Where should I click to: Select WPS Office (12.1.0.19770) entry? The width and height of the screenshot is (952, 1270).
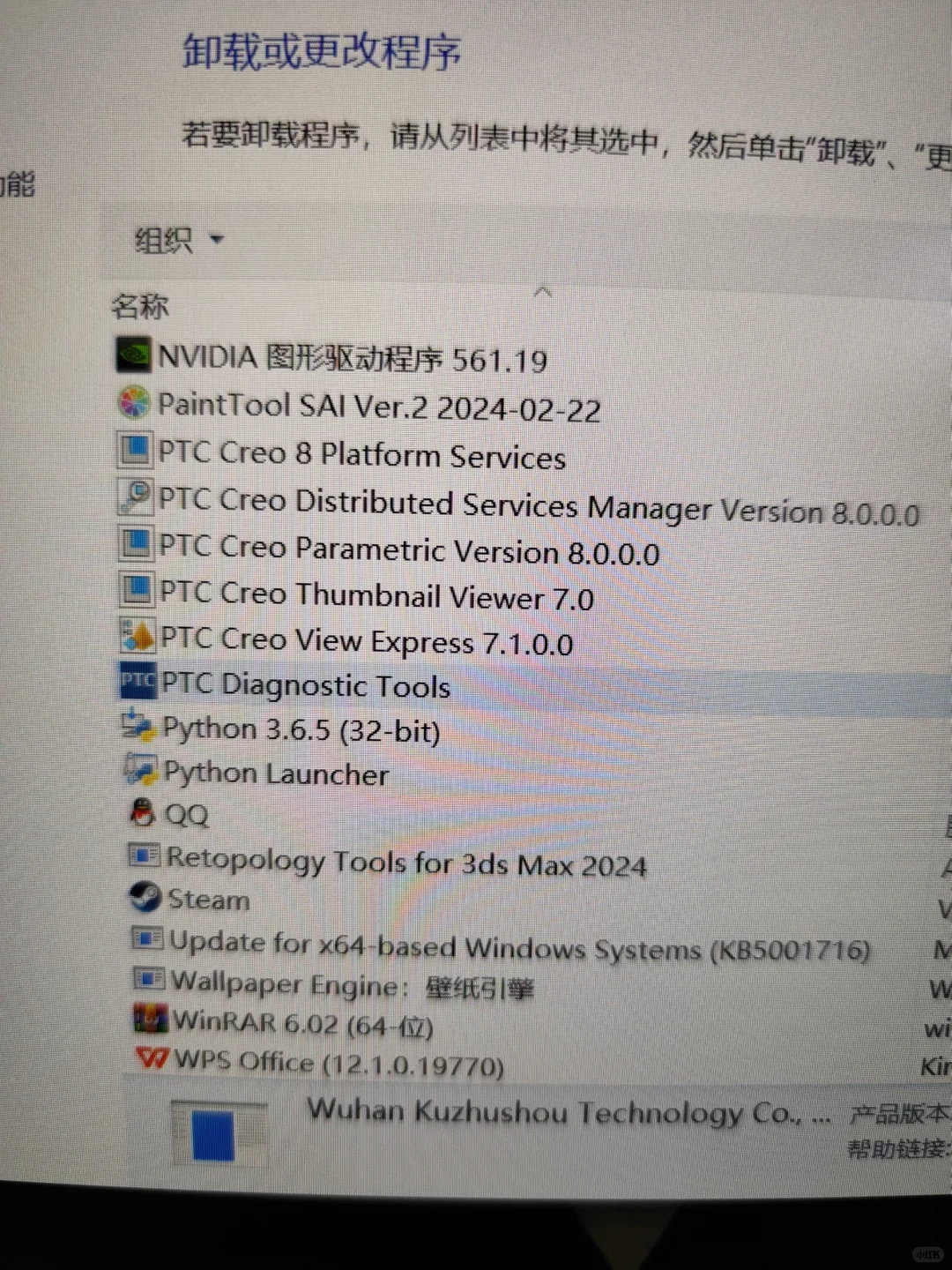click(339, 1063)
